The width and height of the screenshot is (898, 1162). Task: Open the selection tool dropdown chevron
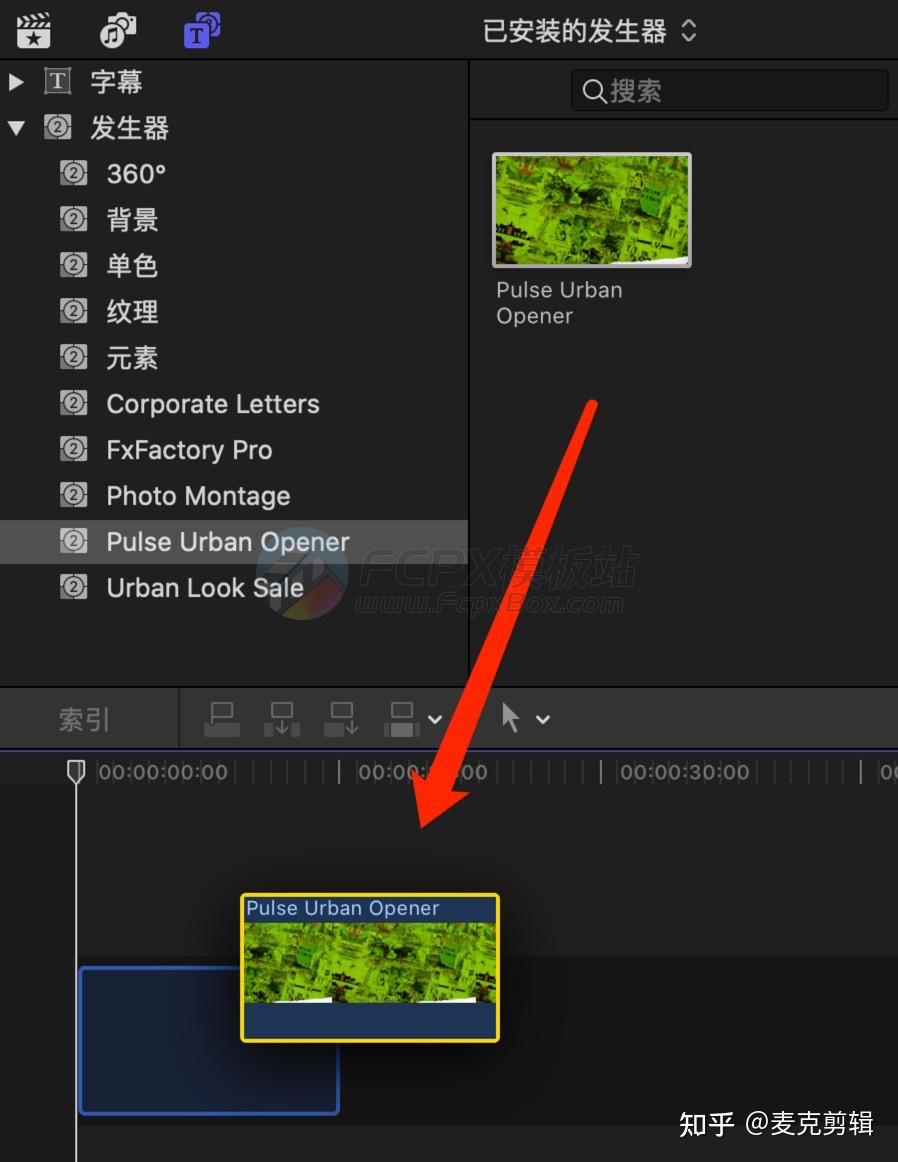543,721
